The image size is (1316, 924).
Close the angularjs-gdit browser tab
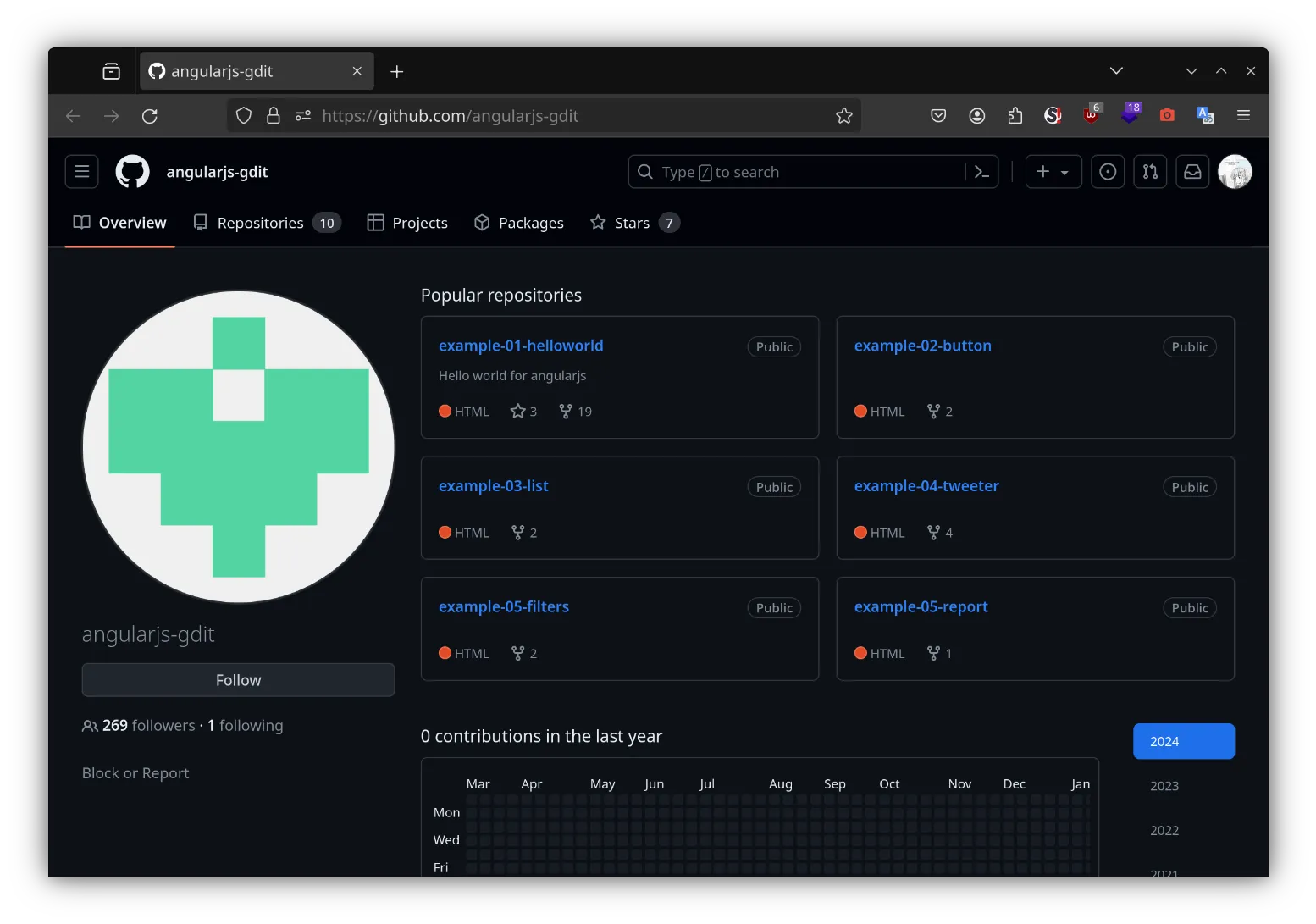357,71
